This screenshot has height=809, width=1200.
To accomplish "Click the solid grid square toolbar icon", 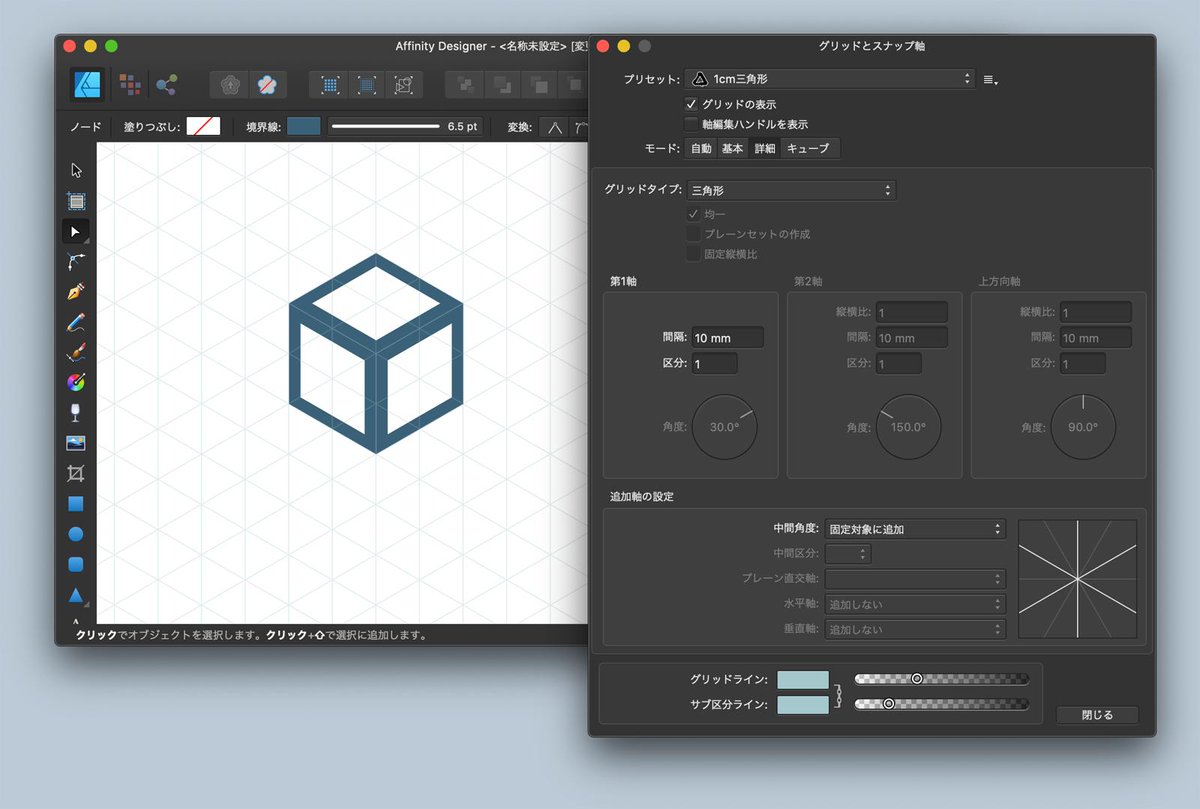I will pyautogui.click(x=367, y=85).
